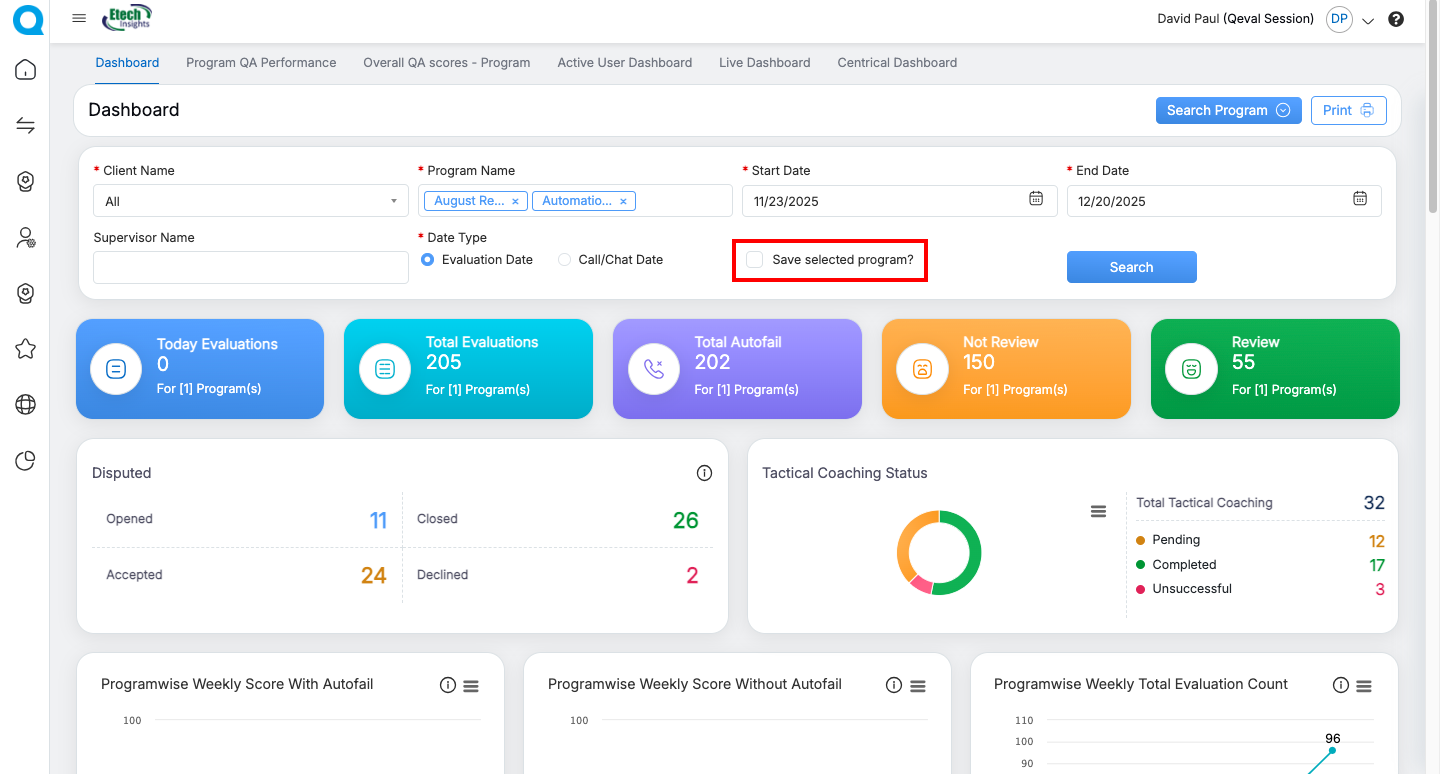Click the blue Search button

(x=1131, y=267)
